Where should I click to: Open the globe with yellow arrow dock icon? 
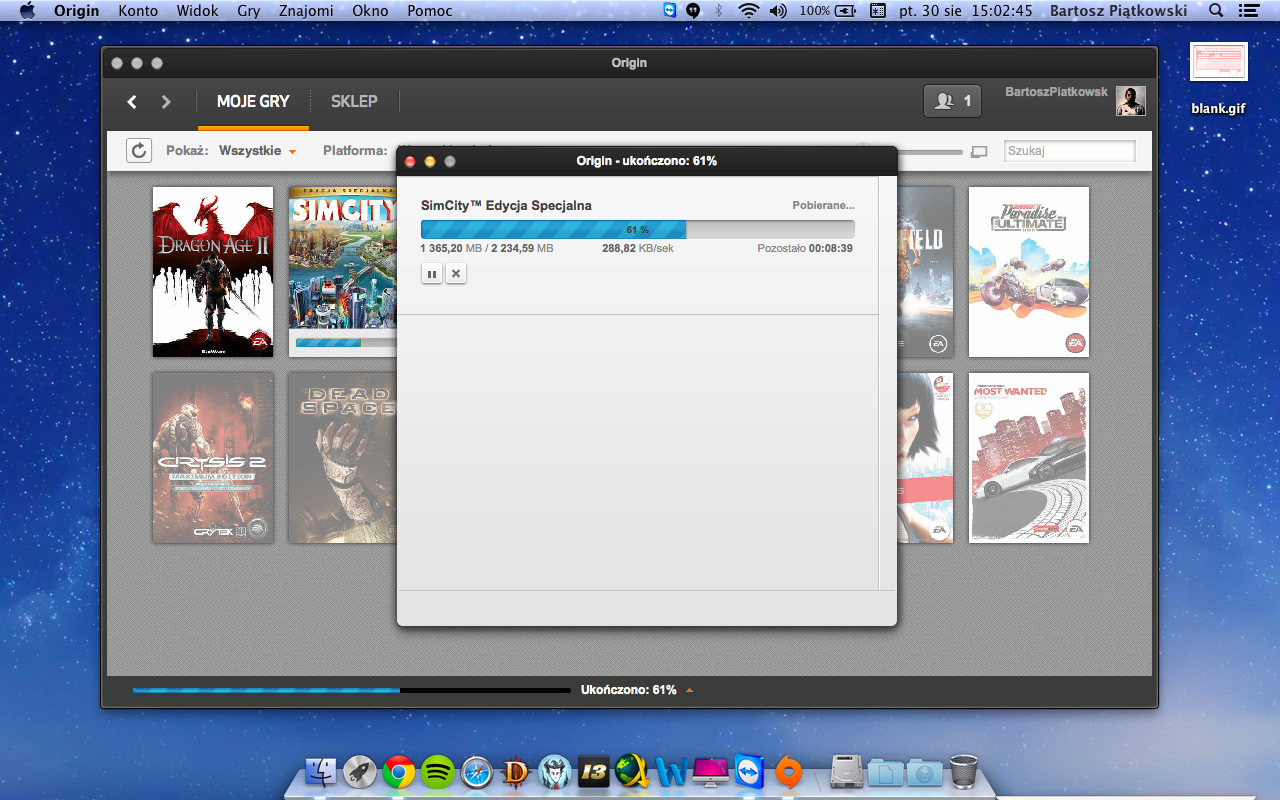coord(633,771)
